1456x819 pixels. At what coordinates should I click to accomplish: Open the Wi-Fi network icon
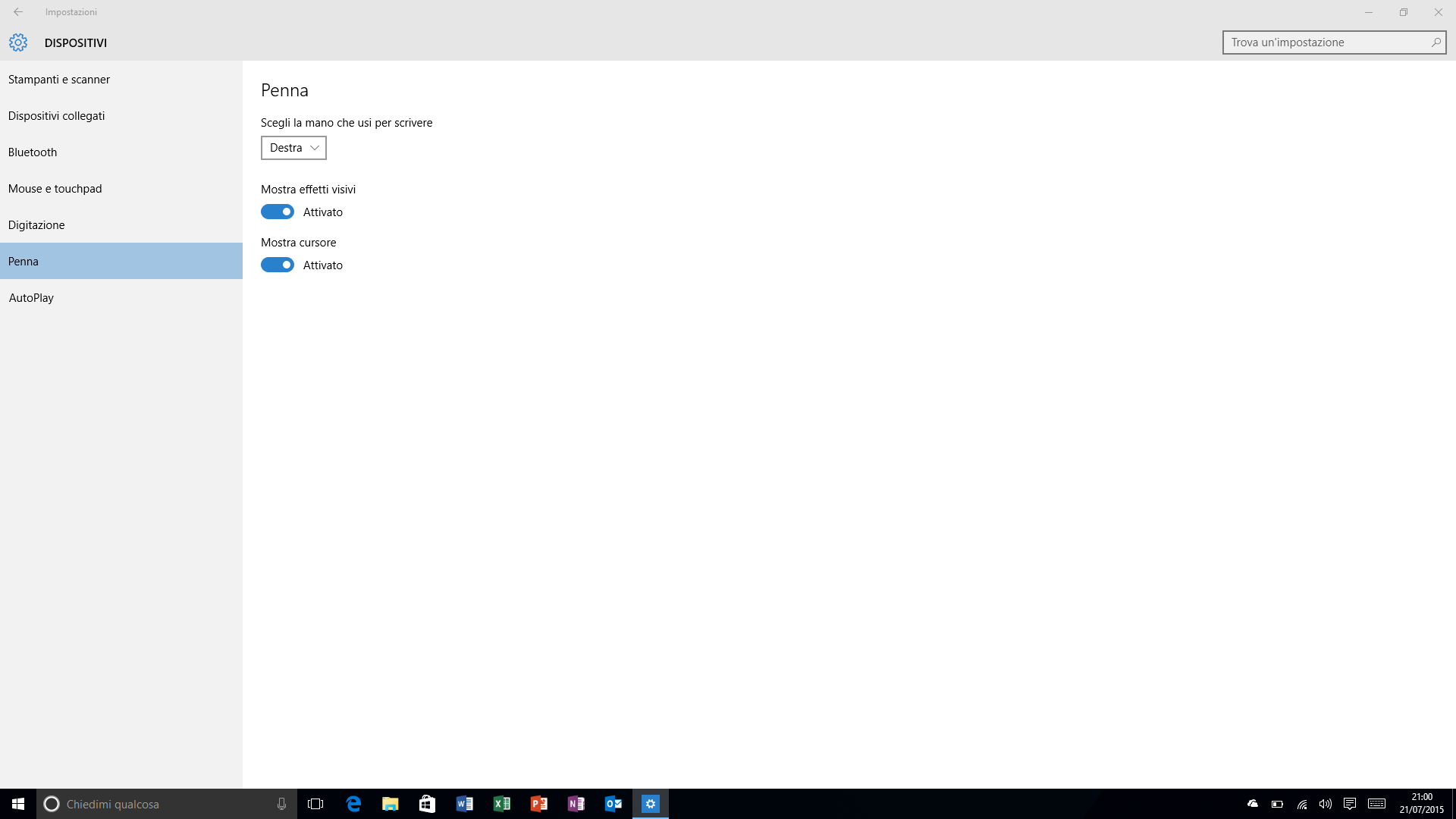tap(1301, 804)
